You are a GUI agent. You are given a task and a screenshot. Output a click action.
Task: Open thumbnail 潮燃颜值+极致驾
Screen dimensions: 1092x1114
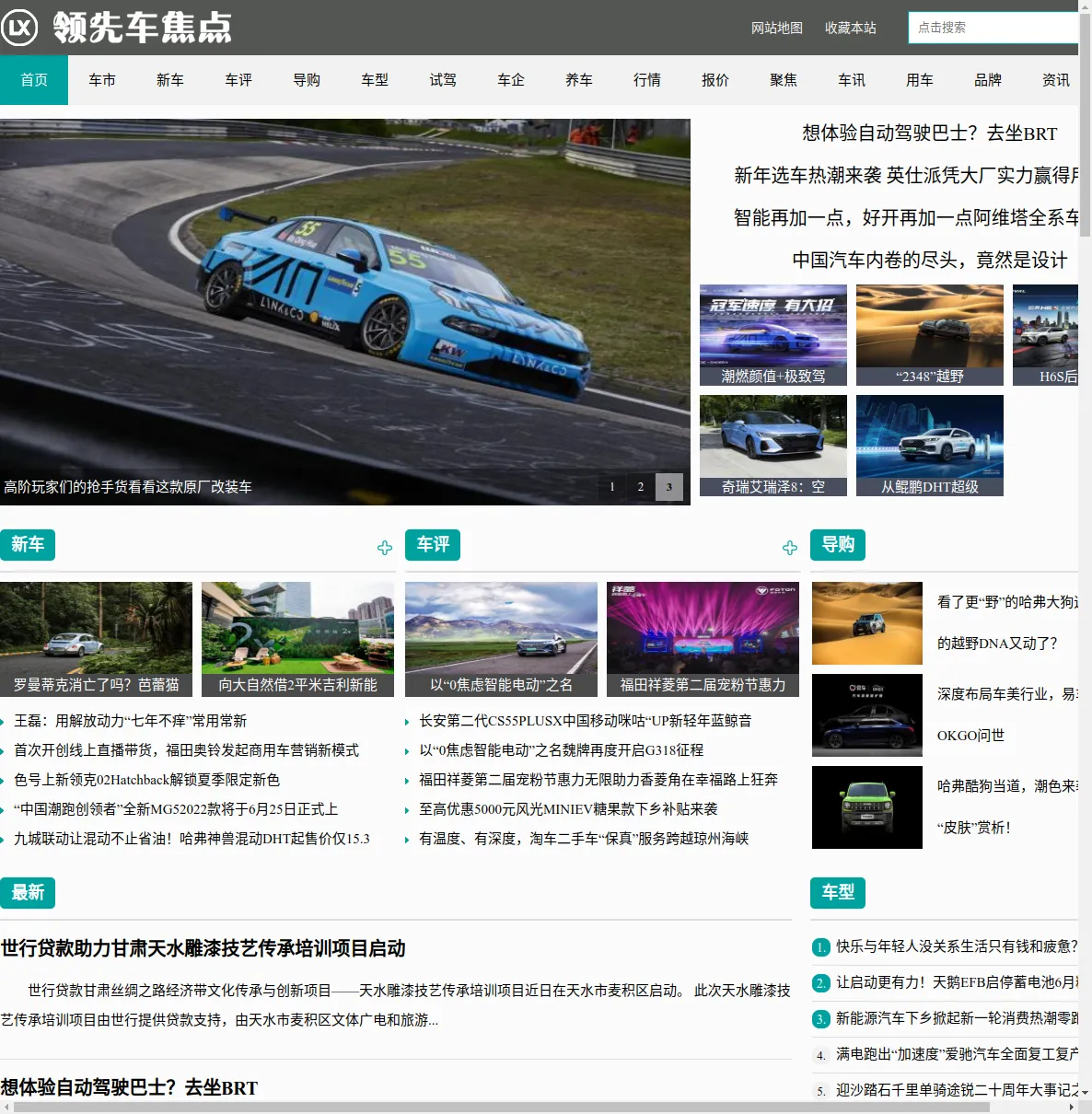click(x=773, y=335)
